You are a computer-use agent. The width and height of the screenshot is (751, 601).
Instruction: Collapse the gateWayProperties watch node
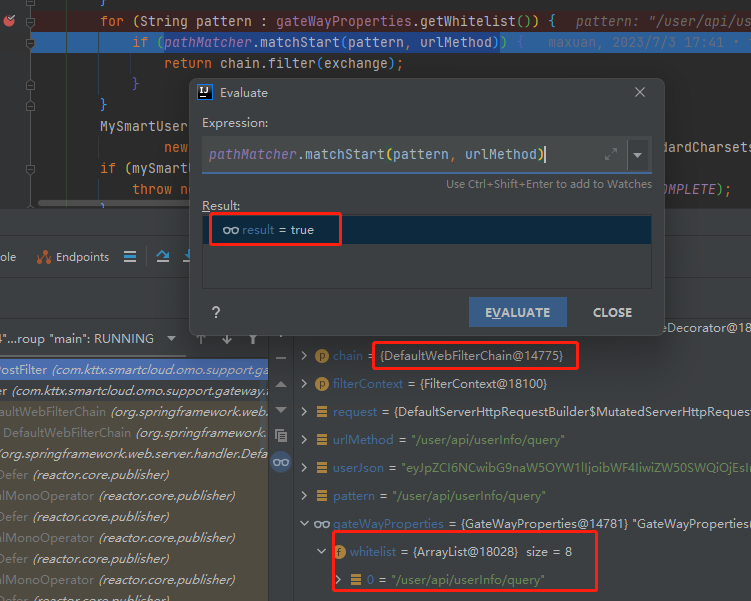305,524
